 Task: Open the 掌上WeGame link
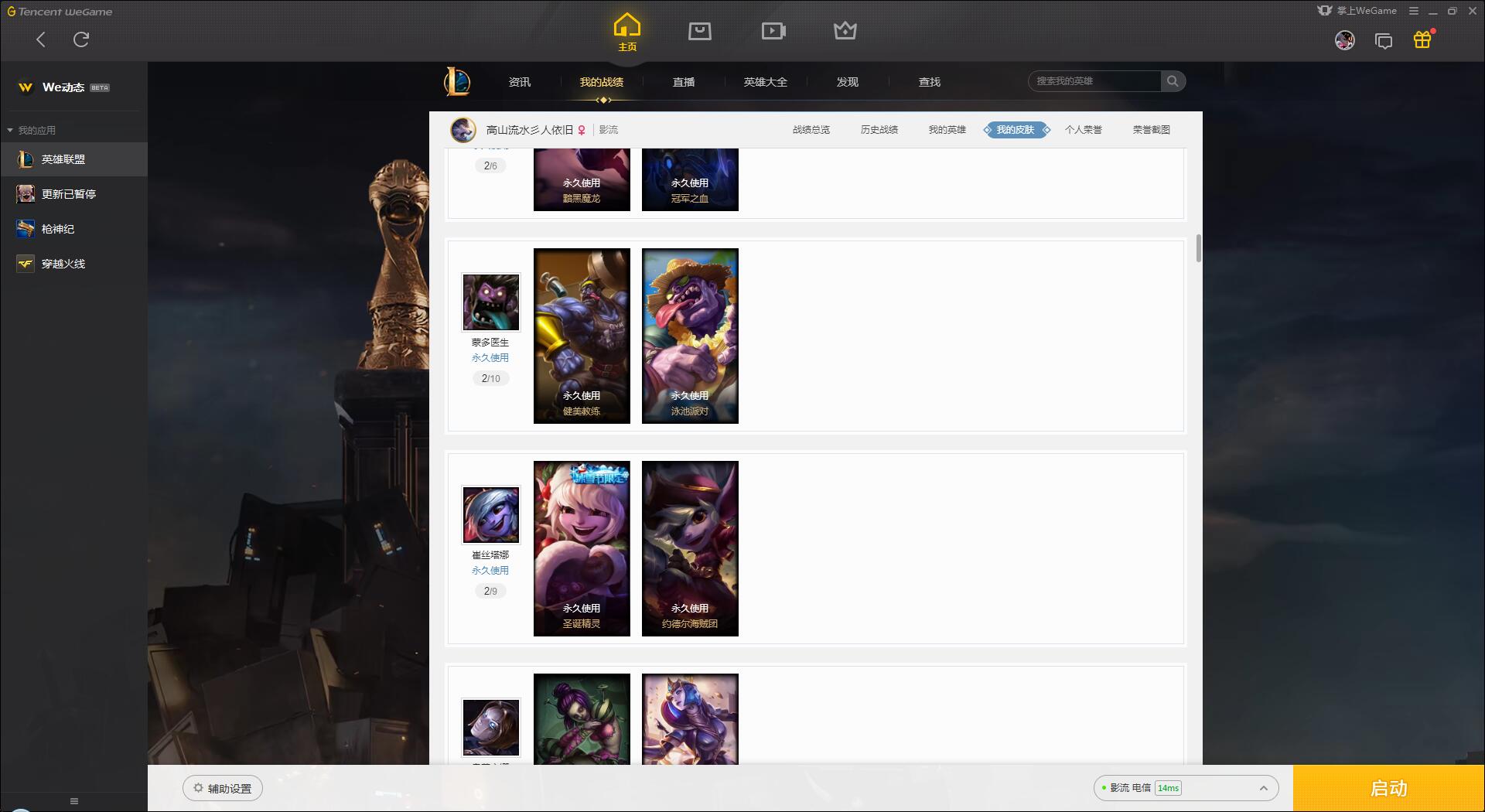[x=1357, y=11]
